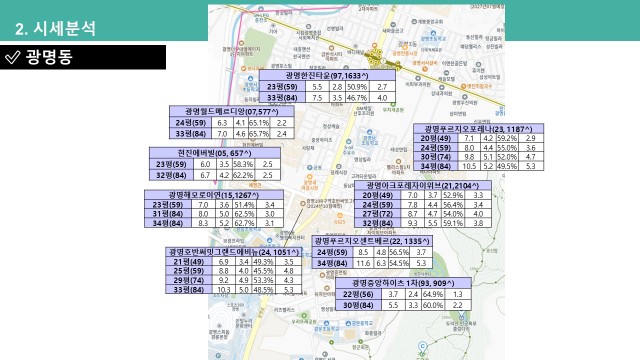Select the 55.0% cell in 광명푸르지오포레나 table

(x=507, y=148)
